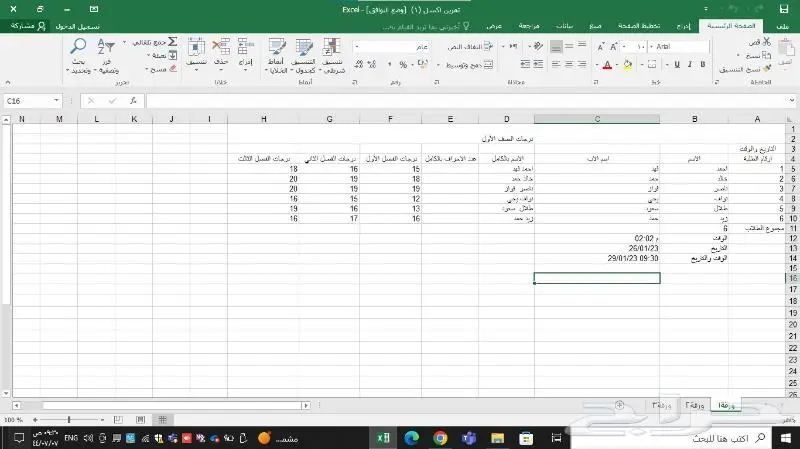Click Wrap Text button
Screen dimensions: 800x449
(x=470, y=46)
